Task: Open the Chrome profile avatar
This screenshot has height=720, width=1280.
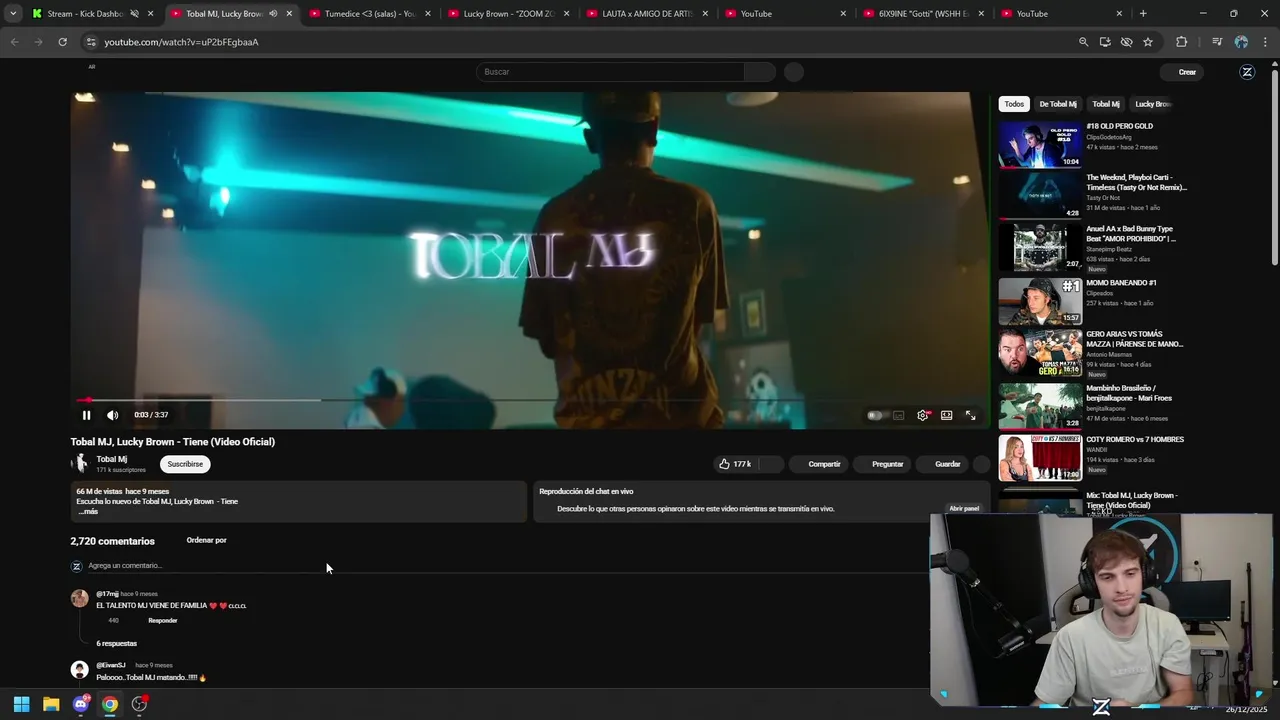Action: 1241,42
